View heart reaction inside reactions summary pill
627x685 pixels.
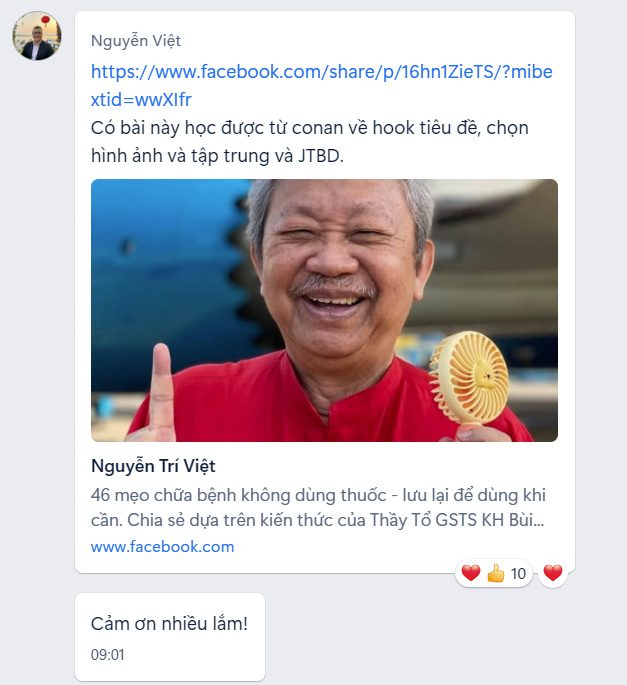471,573
